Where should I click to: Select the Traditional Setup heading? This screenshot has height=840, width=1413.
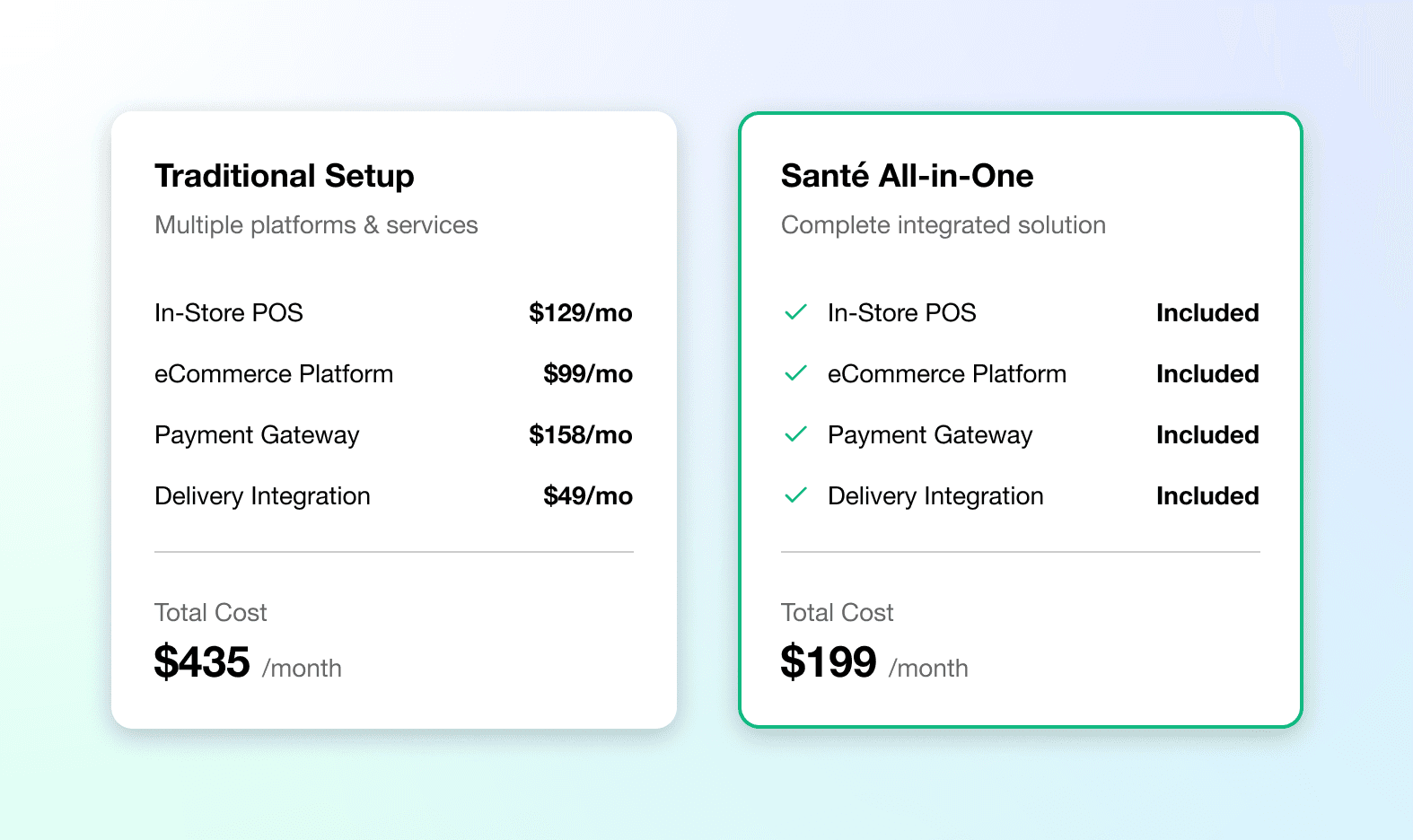click(284, 176)
